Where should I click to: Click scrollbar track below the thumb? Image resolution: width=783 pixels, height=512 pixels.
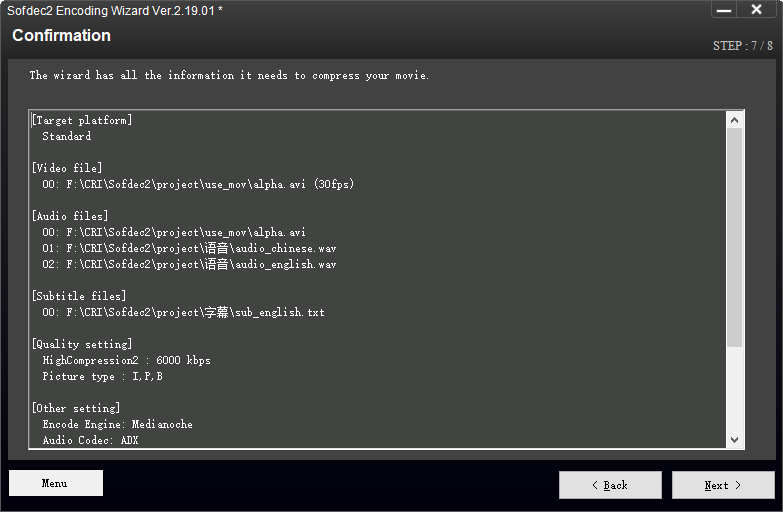(x=734, y=389)
